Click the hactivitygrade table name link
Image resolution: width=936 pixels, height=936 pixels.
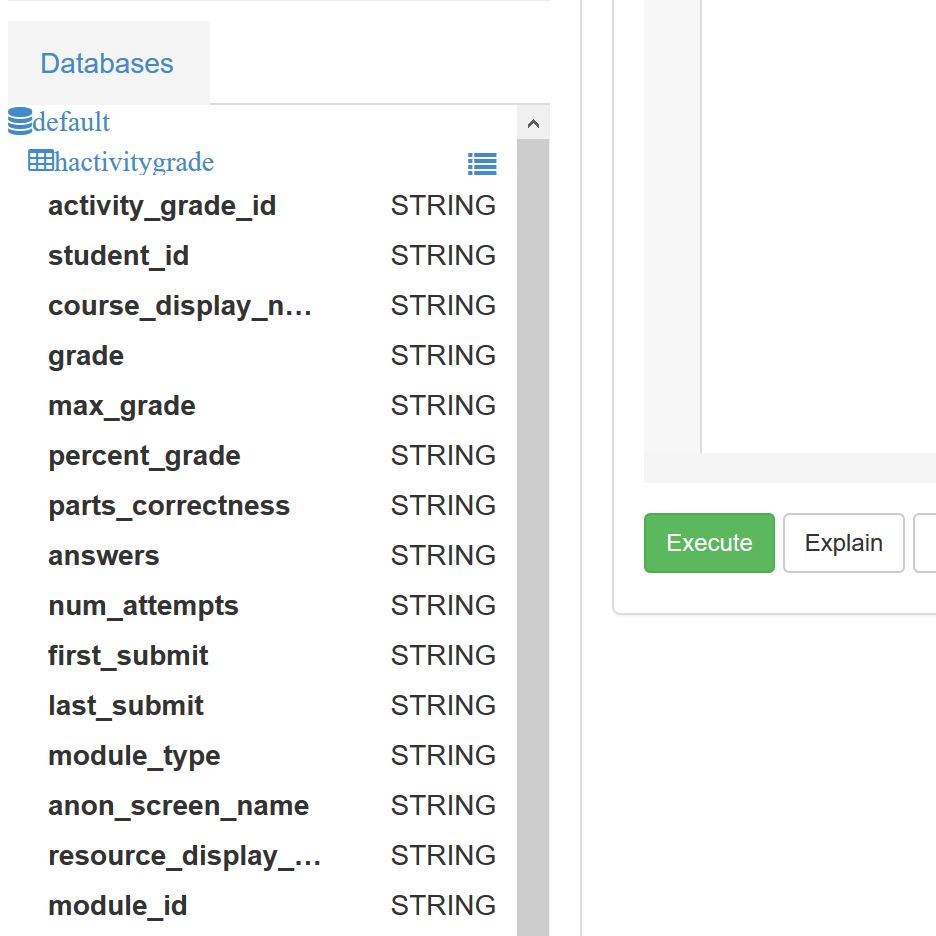coord(133,161)
